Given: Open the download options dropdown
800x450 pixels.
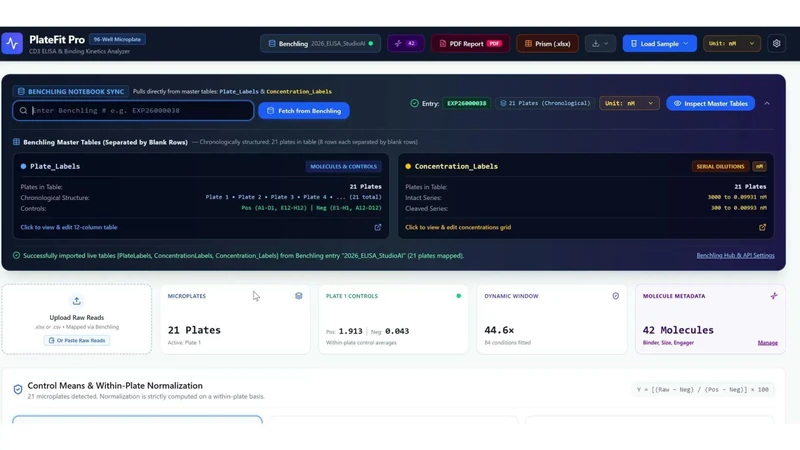Looking at the screenshot, I should point(601,44).
